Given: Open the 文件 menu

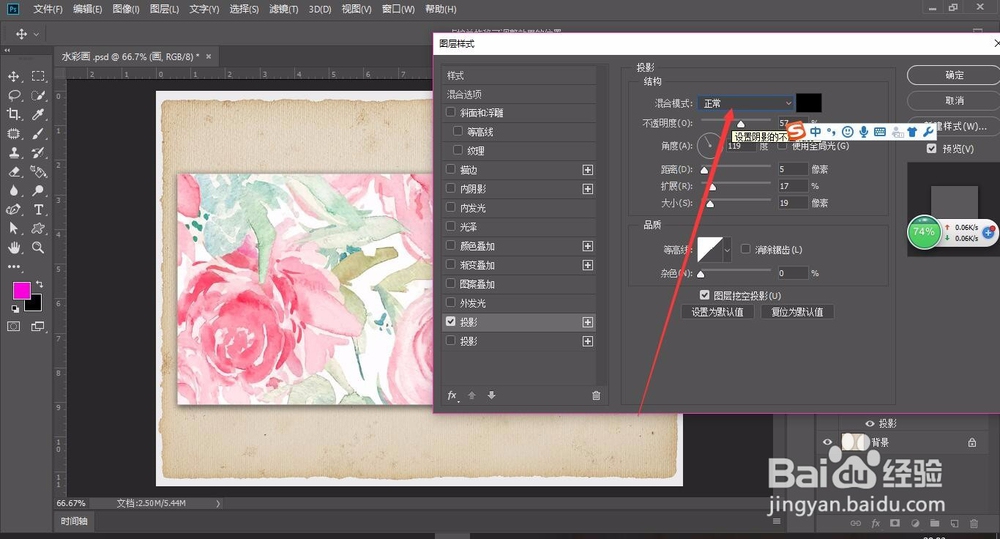Looking at the screenshot, I should pyautogui.click(x=48, y=9).
